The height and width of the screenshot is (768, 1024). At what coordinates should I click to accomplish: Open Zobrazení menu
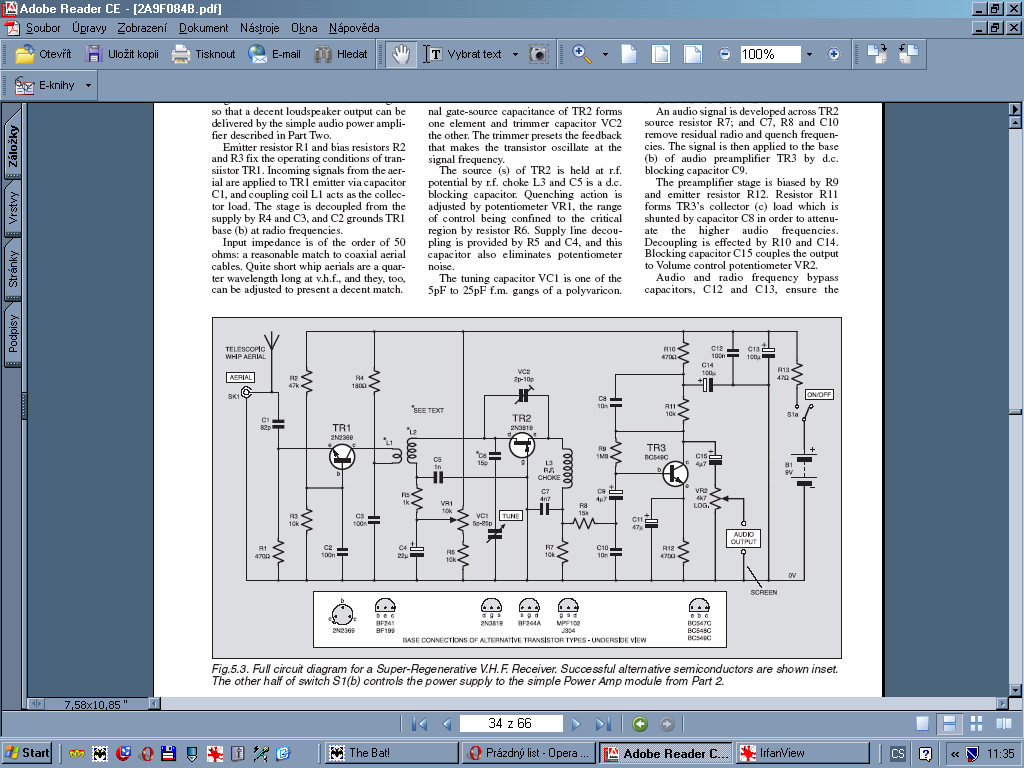pyautogui.click(x=142, y=28)
